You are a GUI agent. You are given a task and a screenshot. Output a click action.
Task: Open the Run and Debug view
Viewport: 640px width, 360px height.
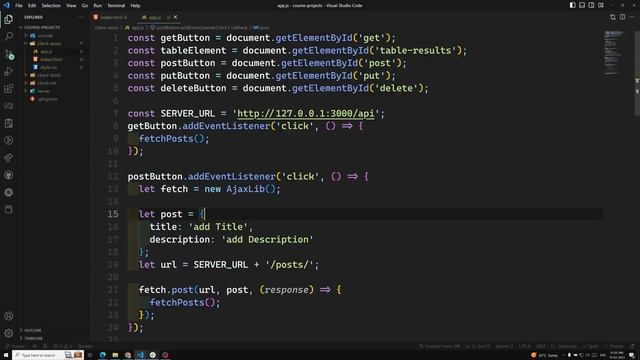point(9,71)
